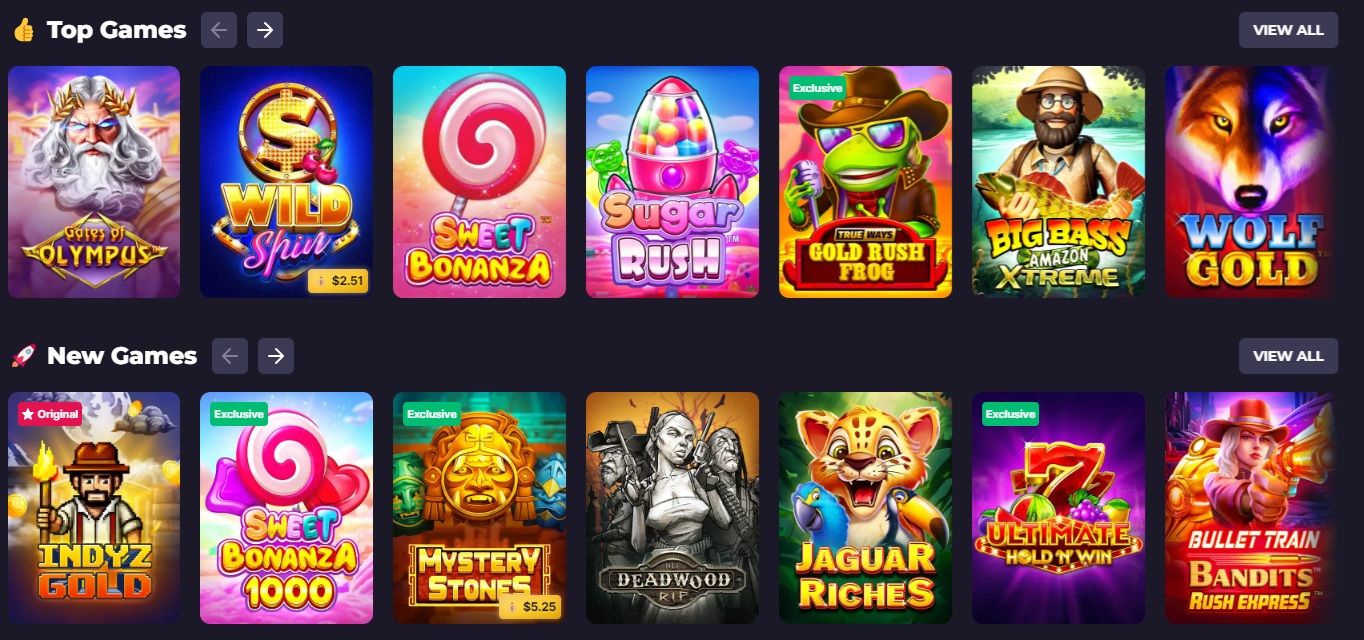1364x640 pixels.
Task: Click the Original badge on Indyz Gold
Action: (50, 414)
